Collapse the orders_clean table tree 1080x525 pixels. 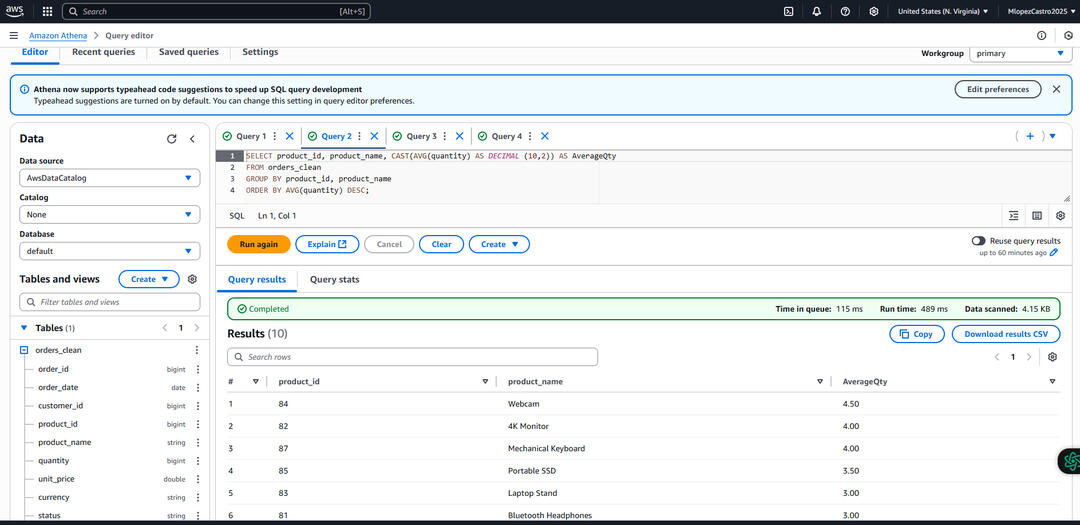tap(24, 350)
